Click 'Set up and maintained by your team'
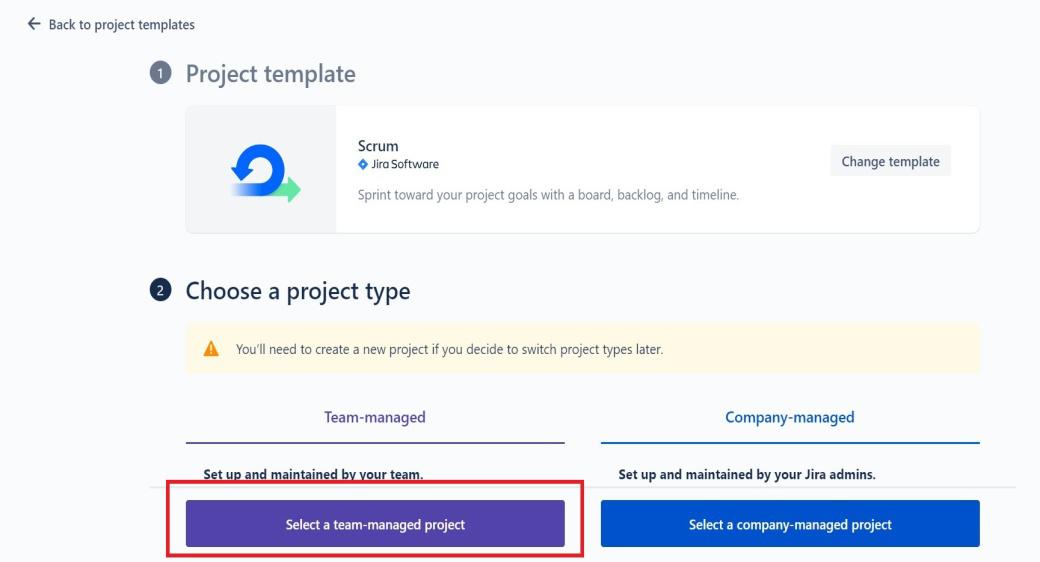1040x562 pixels. (313, 474)
